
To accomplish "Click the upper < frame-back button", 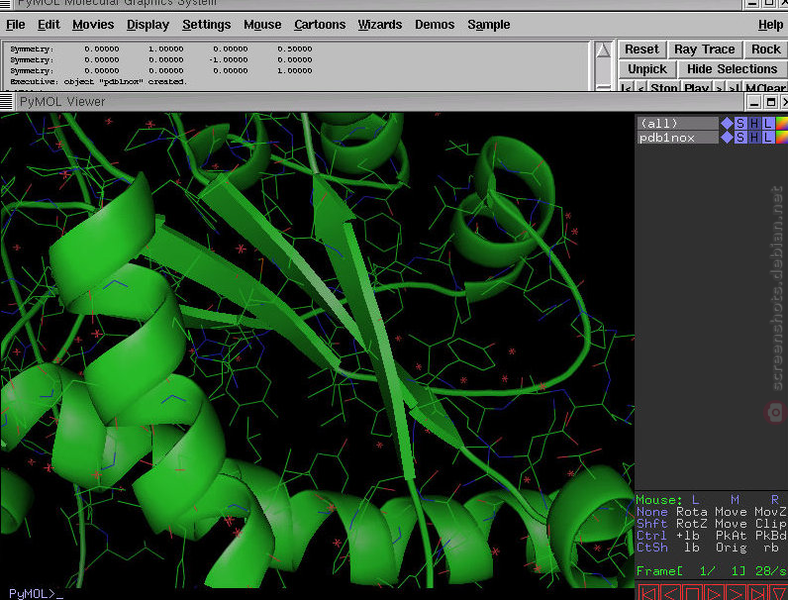I will click(641, 86).
